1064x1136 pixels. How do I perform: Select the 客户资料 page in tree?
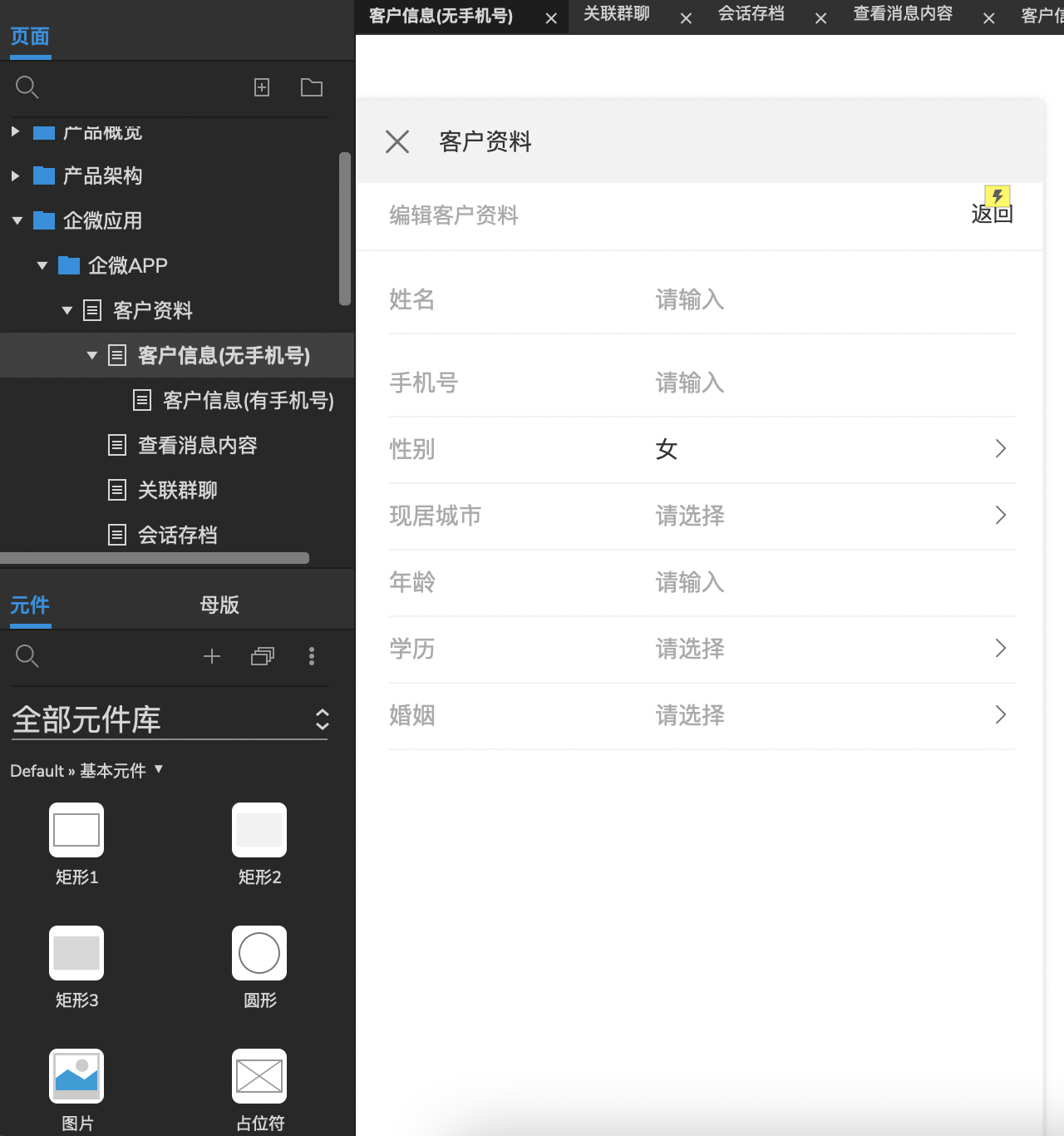153,310
